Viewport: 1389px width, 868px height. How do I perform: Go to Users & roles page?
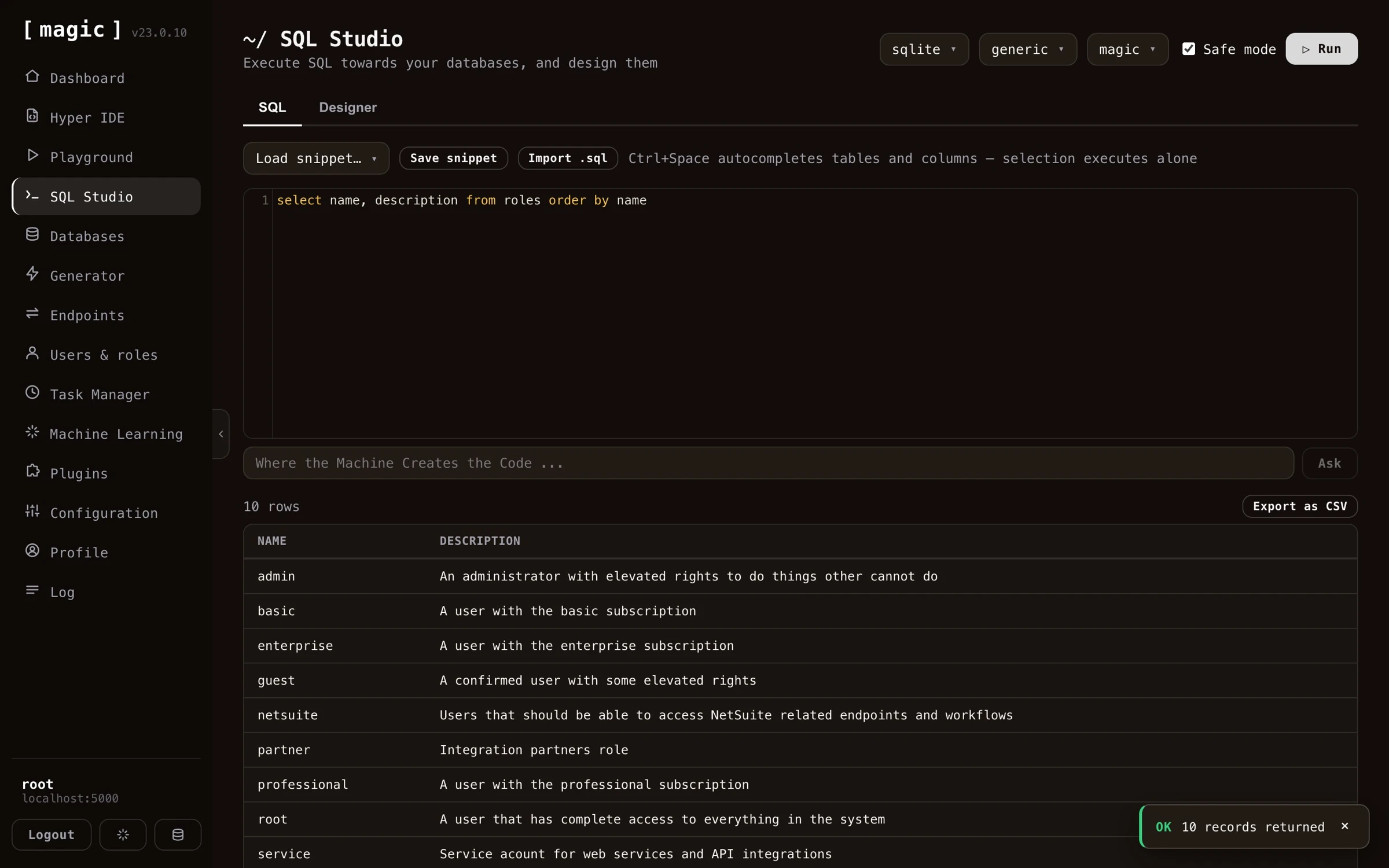point(106,355)
